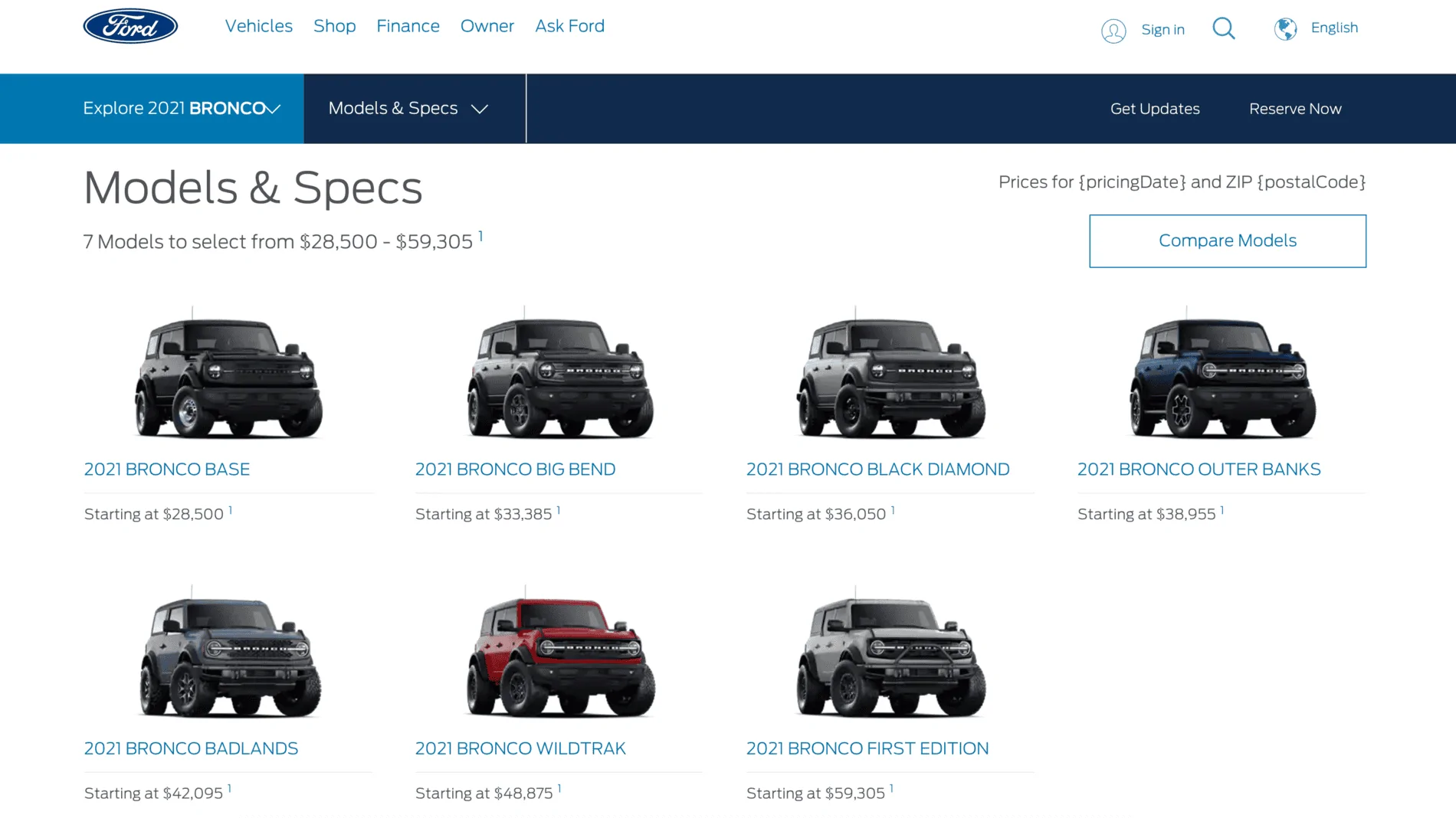Click the 'Starting at $28,500' price text
Image resolution: width=1456 pixels, height=818 pixels.
point(154,515)
